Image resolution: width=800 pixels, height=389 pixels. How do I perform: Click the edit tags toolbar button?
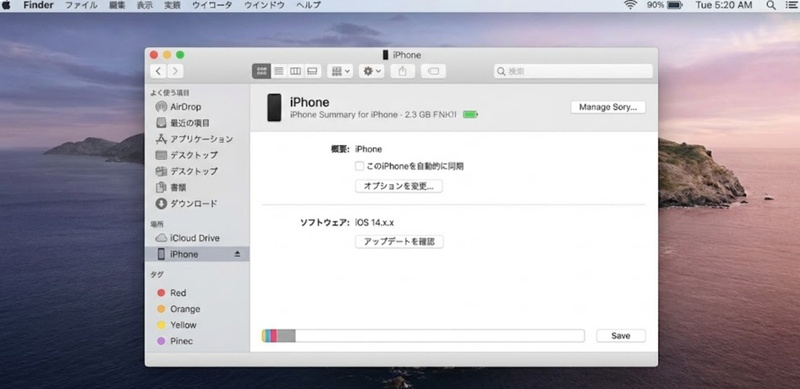[x=433, y=71]
